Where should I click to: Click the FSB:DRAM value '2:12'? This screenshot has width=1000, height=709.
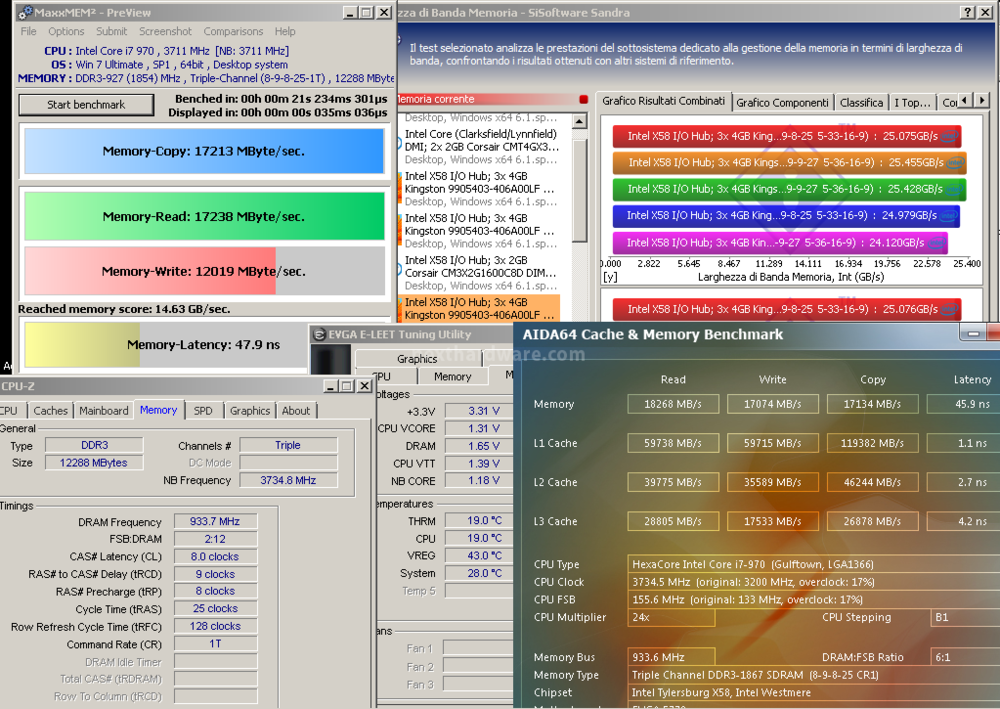point(216,539)
